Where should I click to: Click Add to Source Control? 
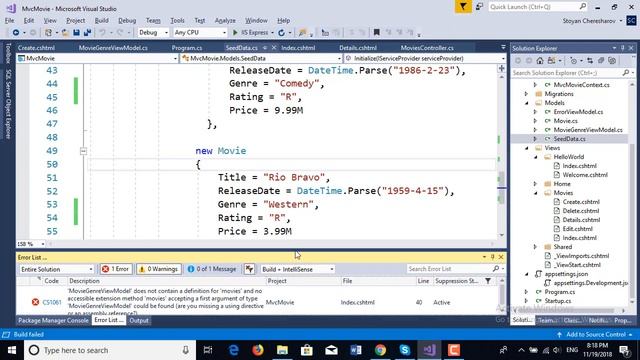pos(596,334)
